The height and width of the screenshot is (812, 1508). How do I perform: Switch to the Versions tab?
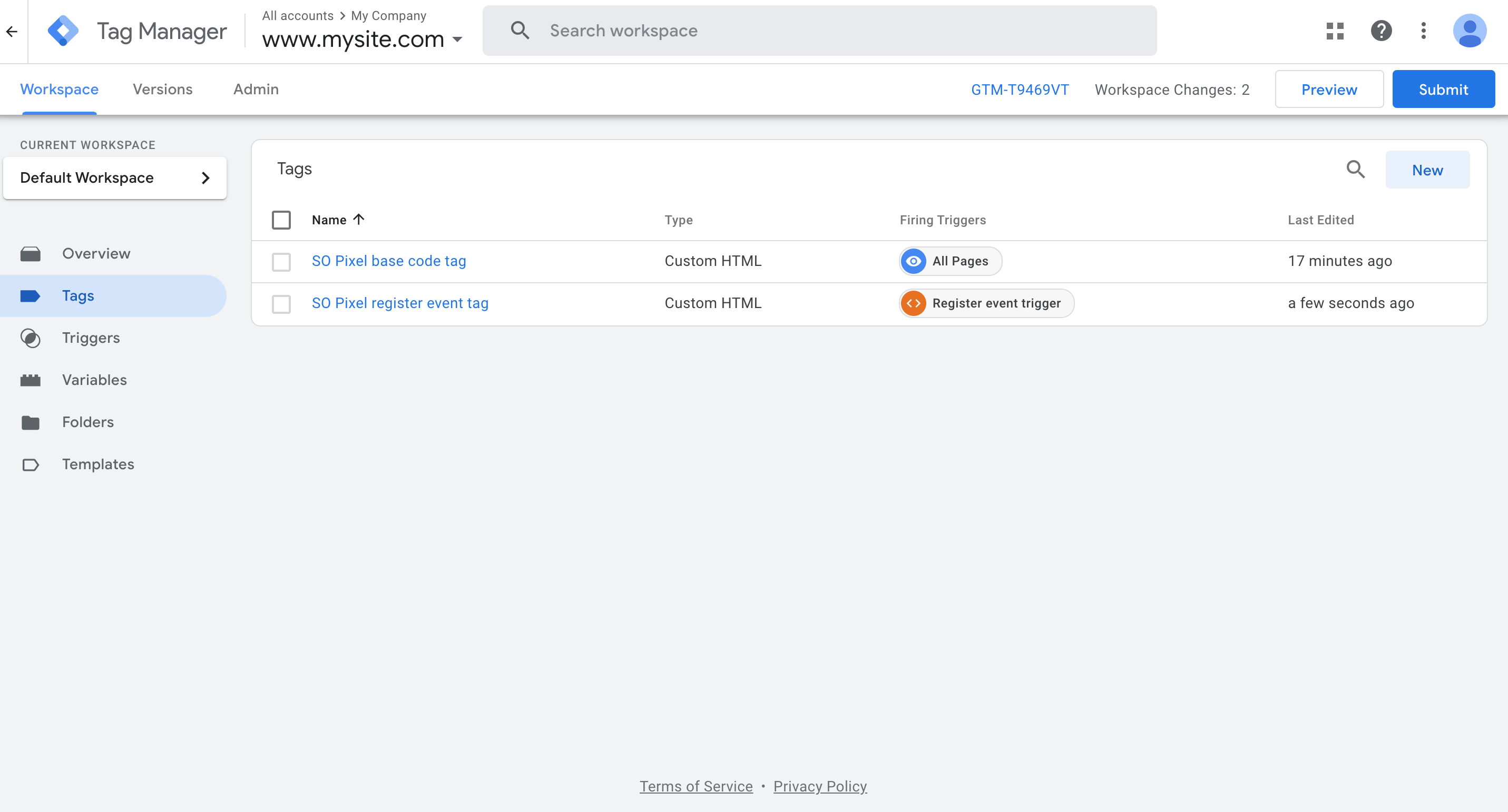click(x=162, y=90)
